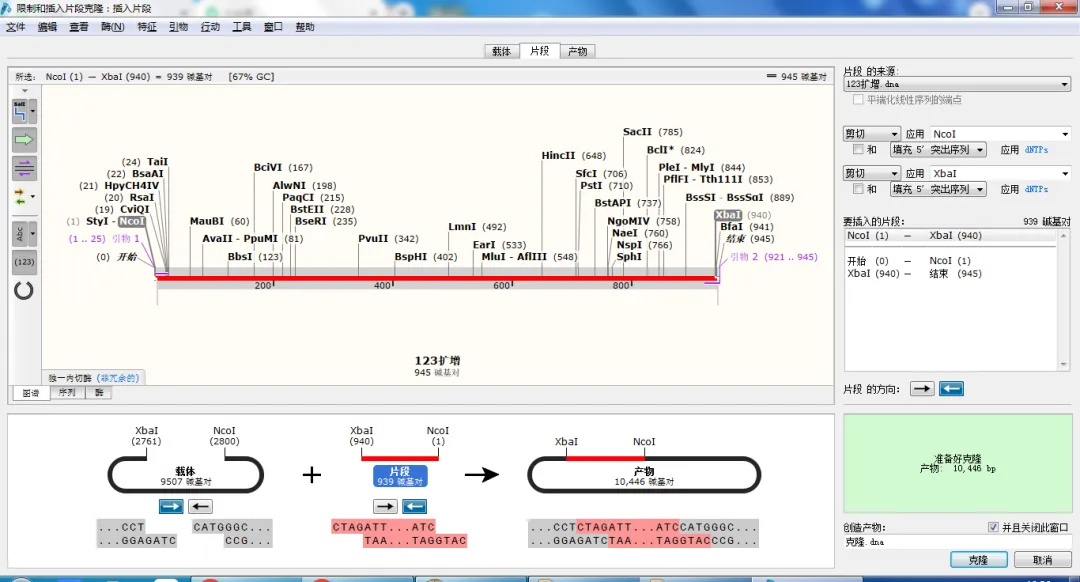This screenshot has width=1080, height=582.
Task: Click the 克隆.dna product name field
Action: tap(955, 542)
